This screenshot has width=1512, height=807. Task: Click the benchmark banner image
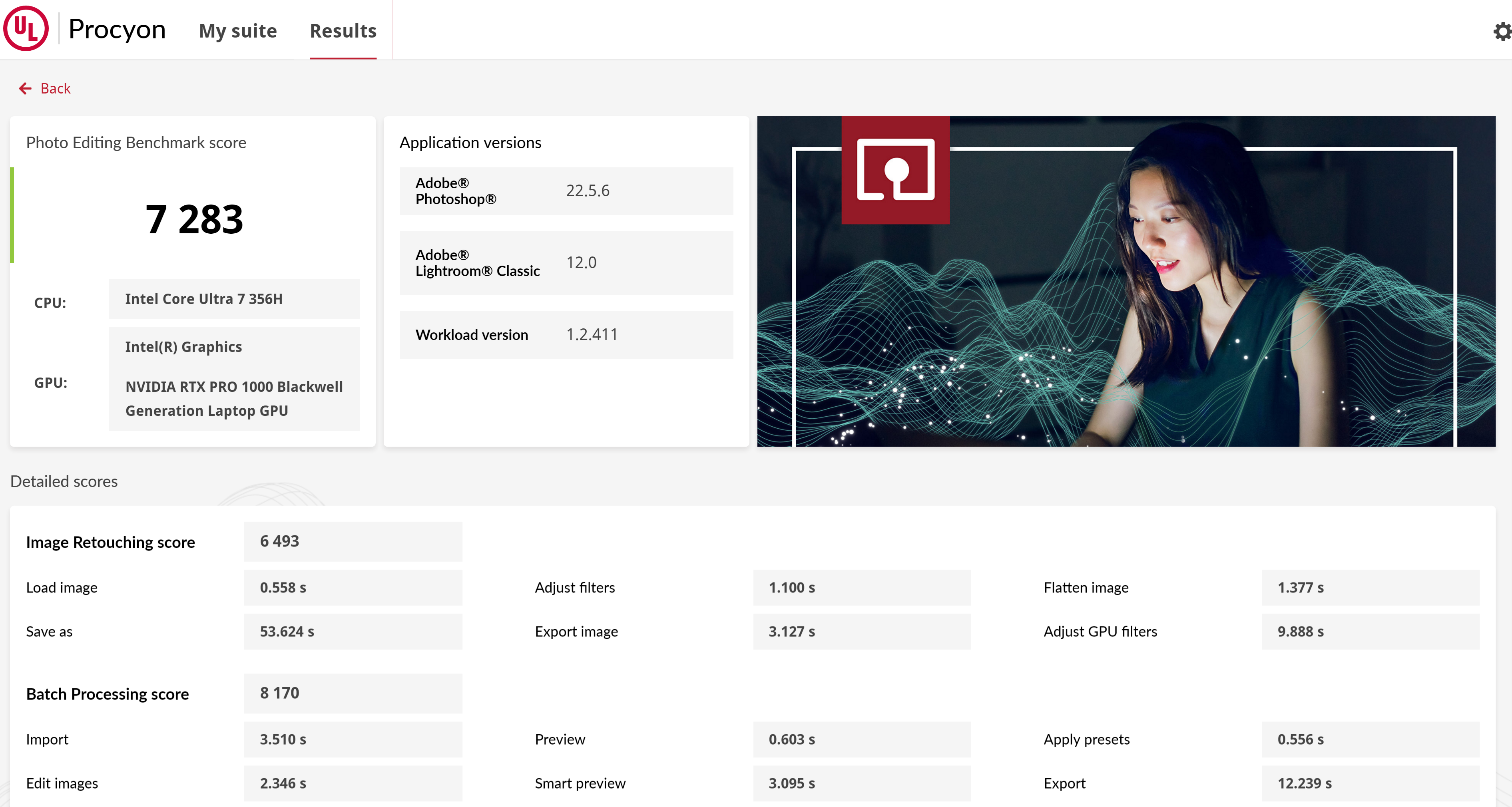pos(1126,282)
